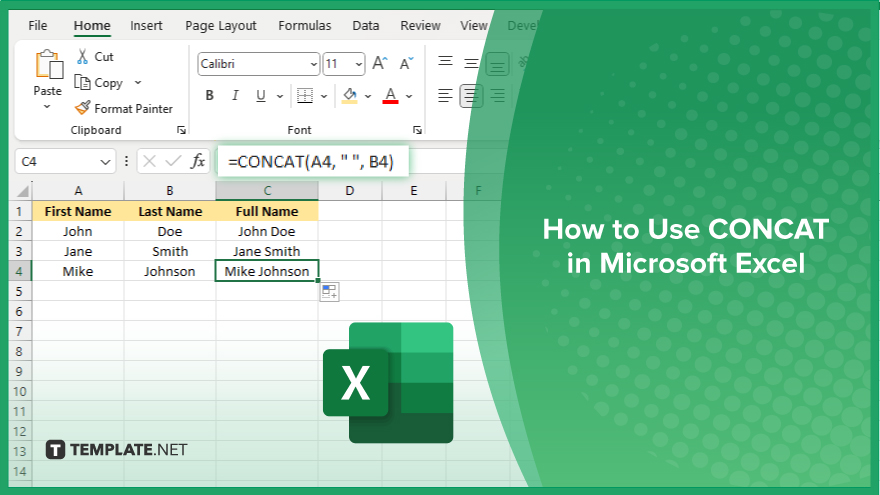Viewport: 880px width, 495px height.
Task: Align text left
Action: click(445, 96)
